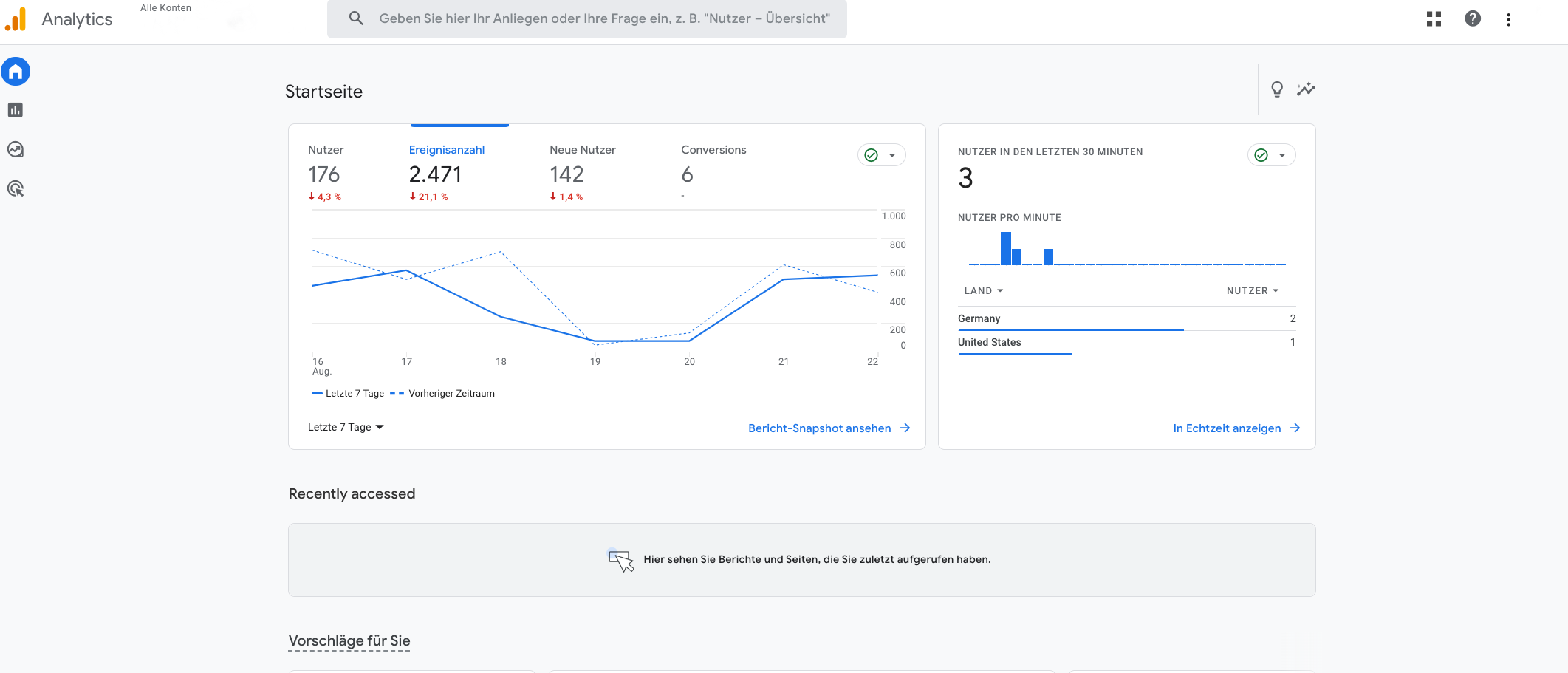Open the Reports bar-chart sidebar icon

coord(16,110)
